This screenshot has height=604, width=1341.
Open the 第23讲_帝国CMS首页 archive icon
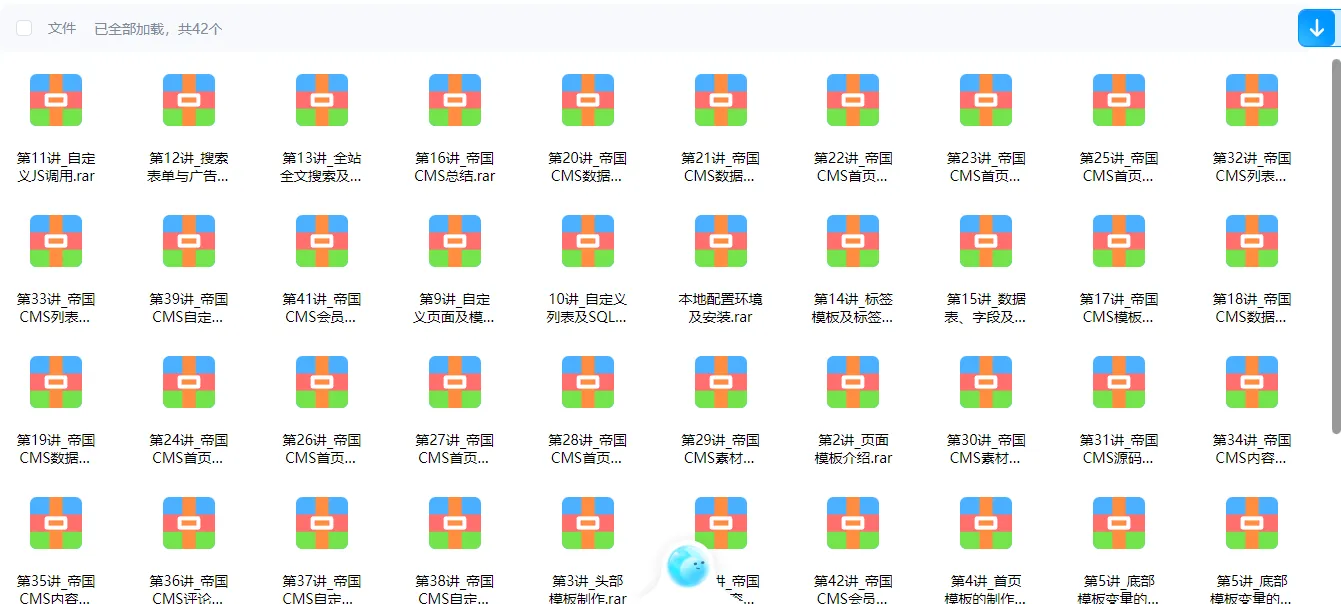(x=985, y=99)
